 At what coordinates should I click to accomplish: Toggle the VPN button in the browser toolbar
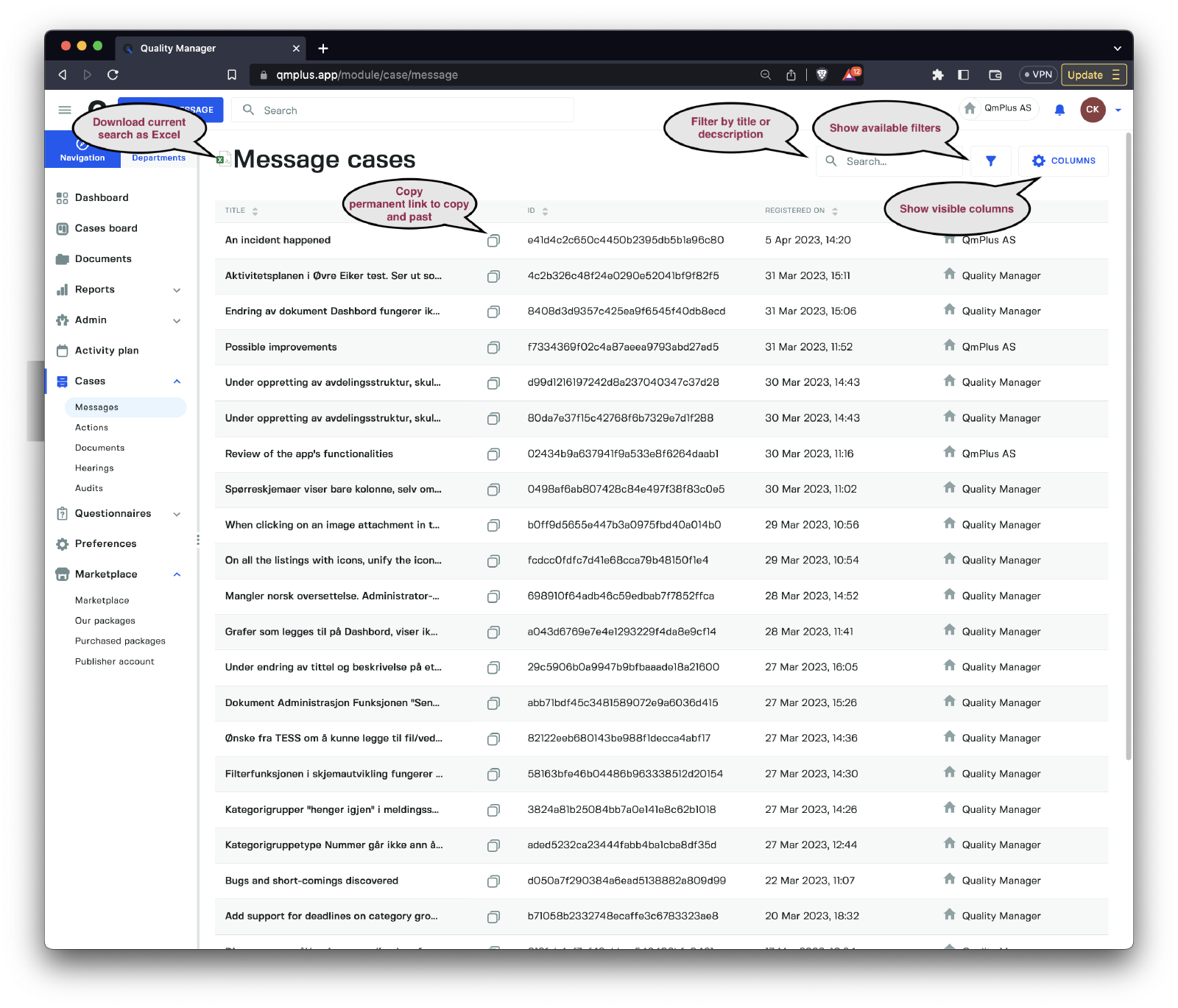coord(1038,75)
